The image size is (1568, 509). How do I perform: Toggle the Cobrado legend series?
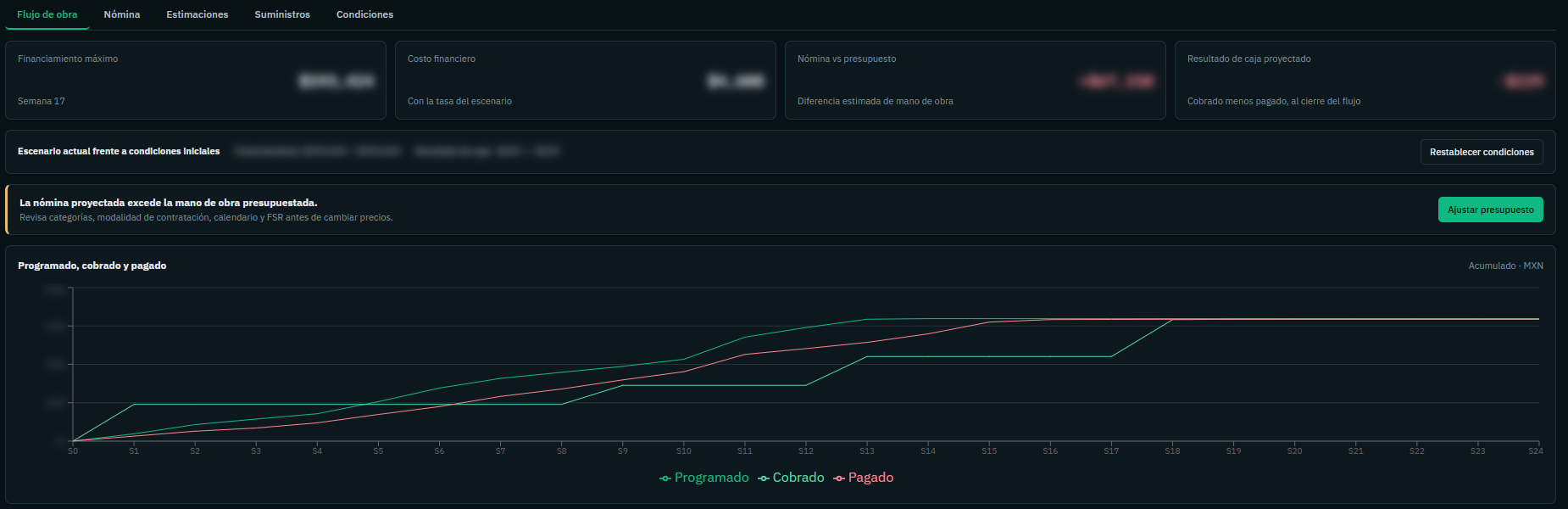point(791,478)
